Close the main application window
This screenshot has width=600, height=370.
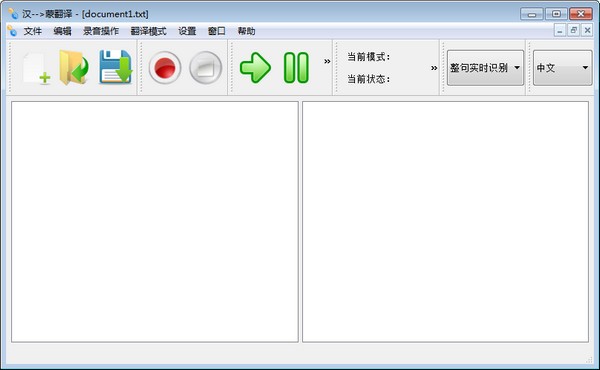[x=581, y=14]
